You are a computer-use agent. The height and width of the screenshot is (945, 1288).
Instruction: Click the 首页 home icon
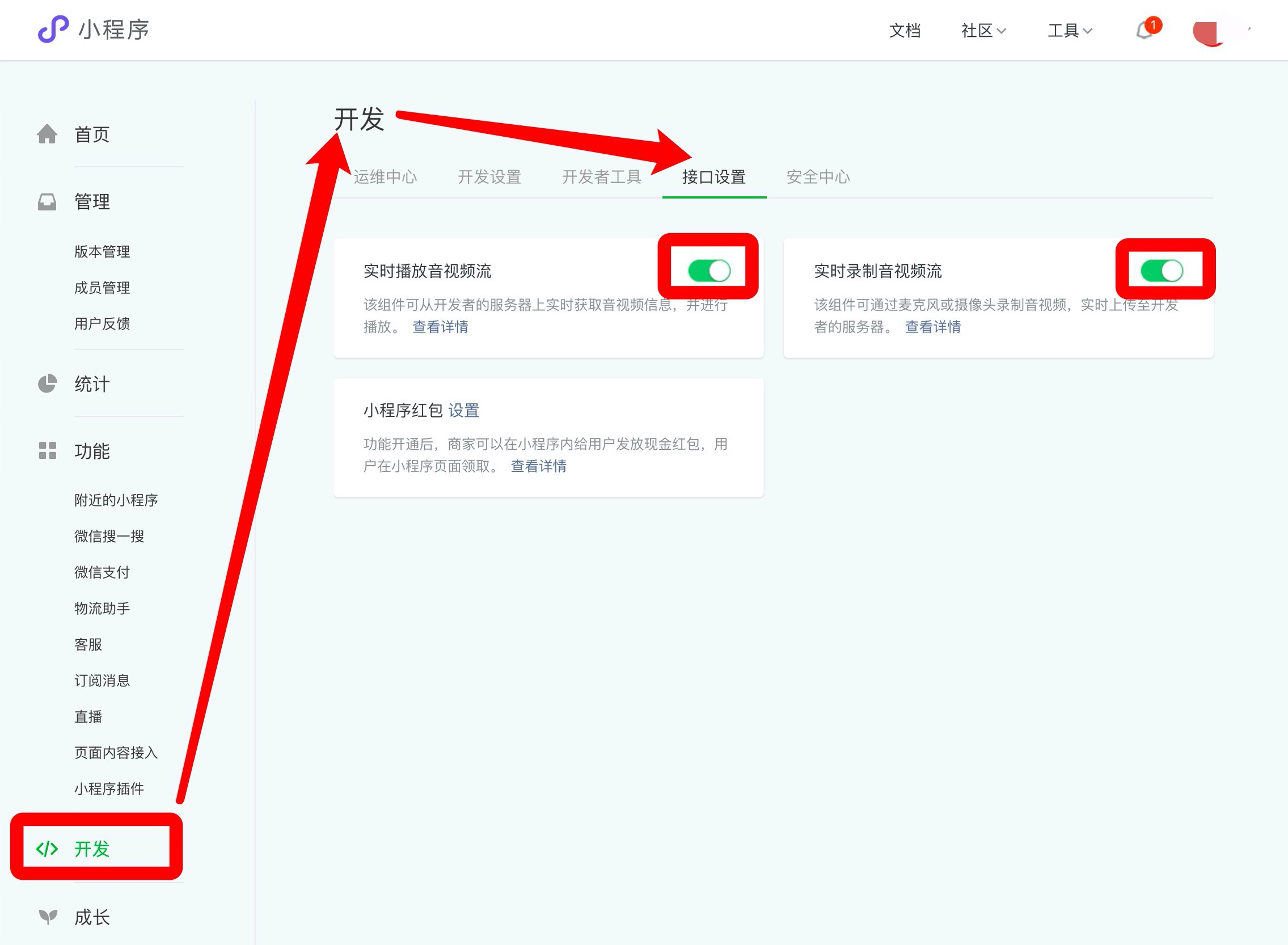click(47, 134)
